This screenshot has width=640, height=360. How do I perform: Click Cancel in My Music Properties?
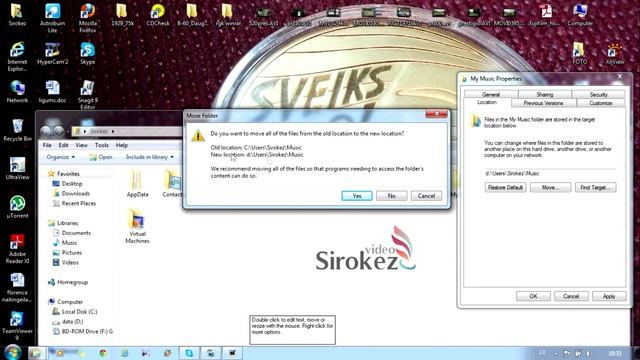click(571, 296)
